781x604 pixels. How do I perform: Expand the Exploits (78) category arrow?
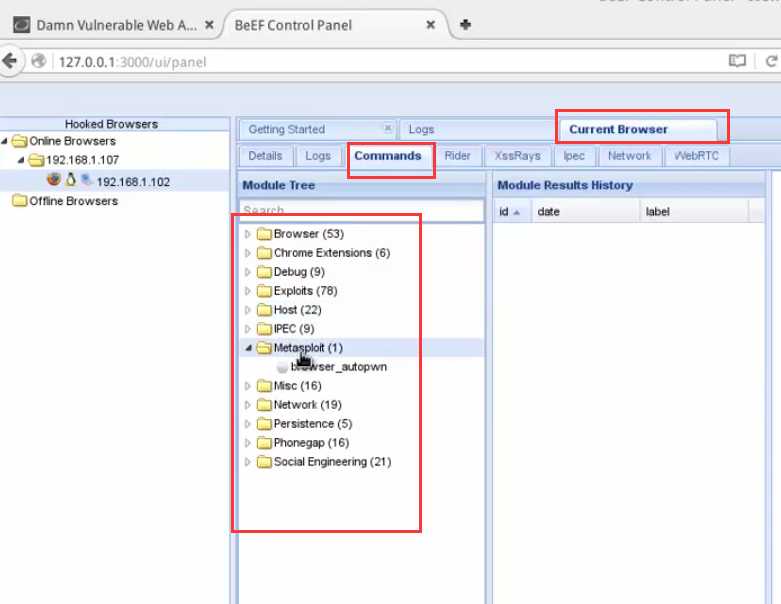point(248,291)
